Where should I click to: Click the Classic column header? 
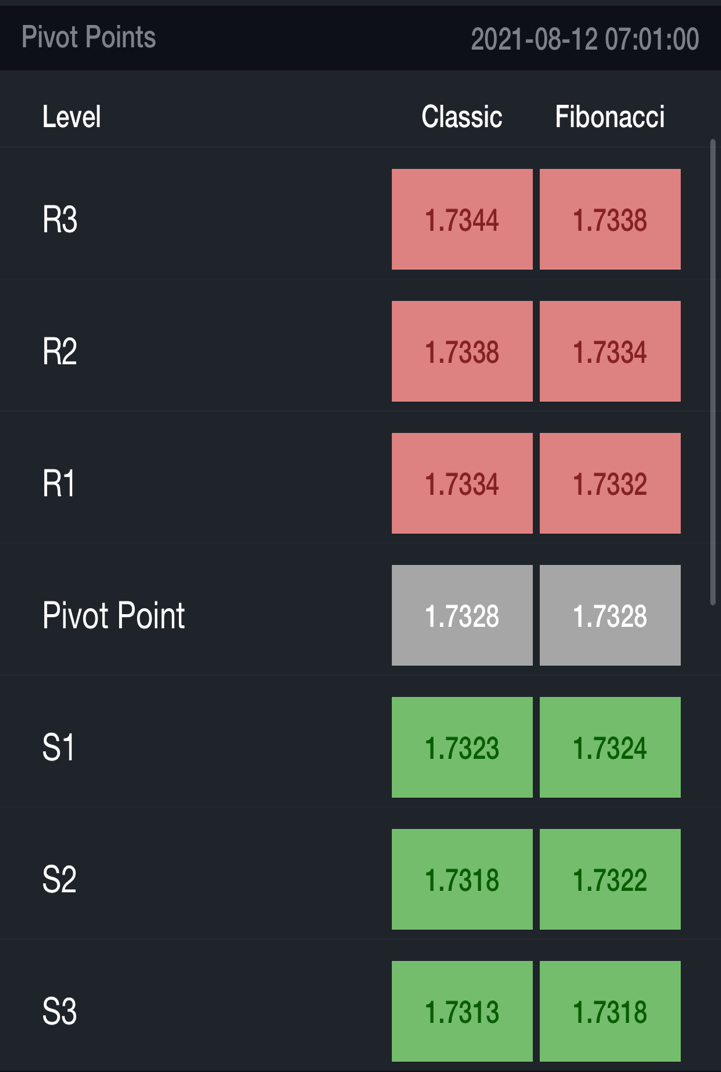462,117
